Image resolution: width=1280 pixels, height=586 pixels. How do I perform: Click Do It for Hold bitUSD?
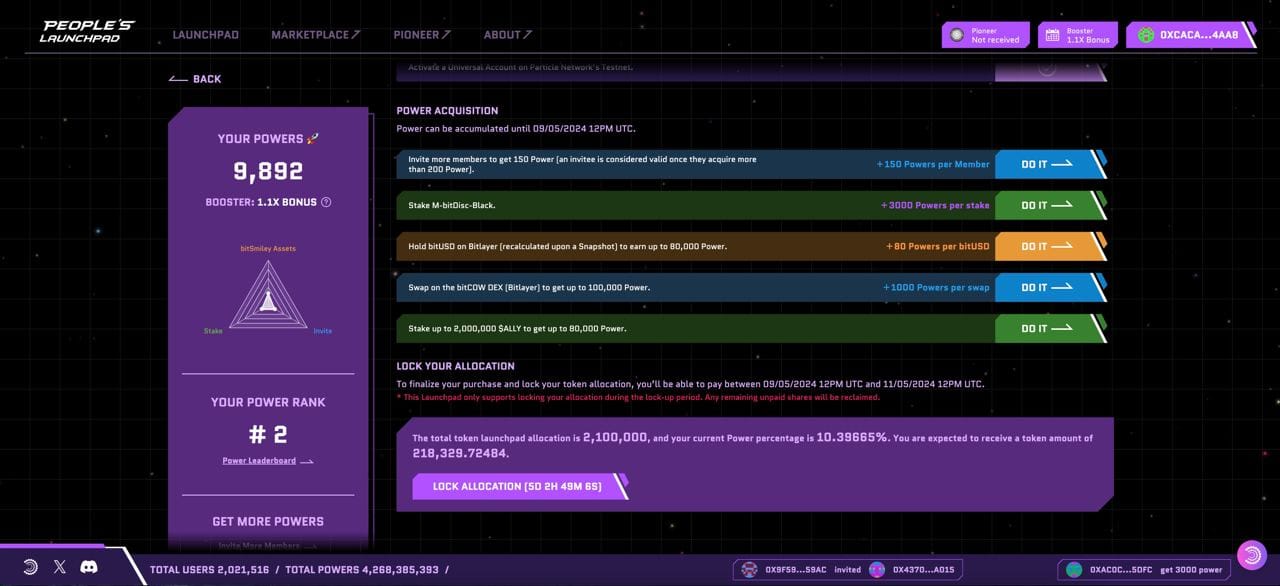1050,246
